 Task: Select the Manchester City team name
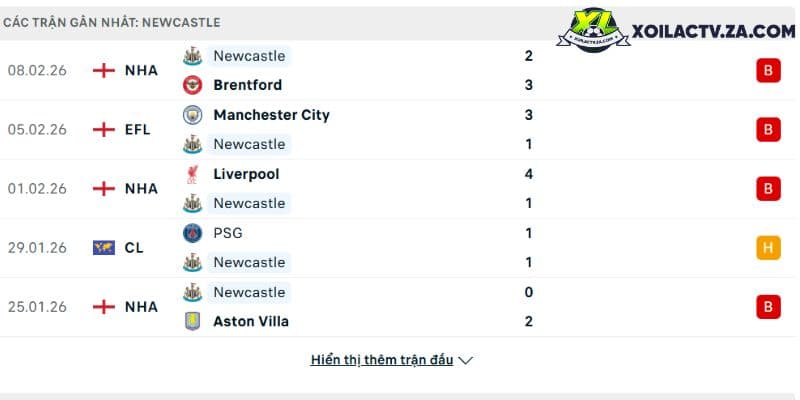coord(271,115)
